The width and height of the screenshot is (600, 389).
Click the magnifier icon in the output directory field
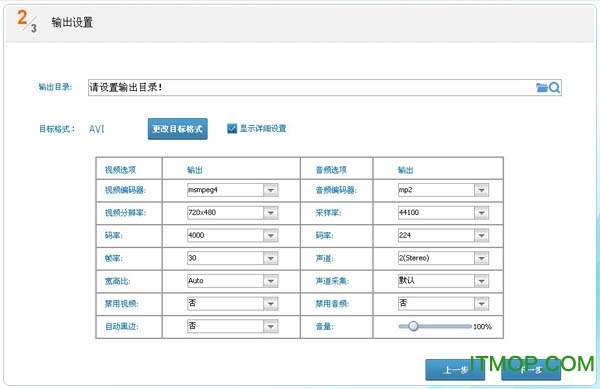pyautogui.click(x=554, y=88)
